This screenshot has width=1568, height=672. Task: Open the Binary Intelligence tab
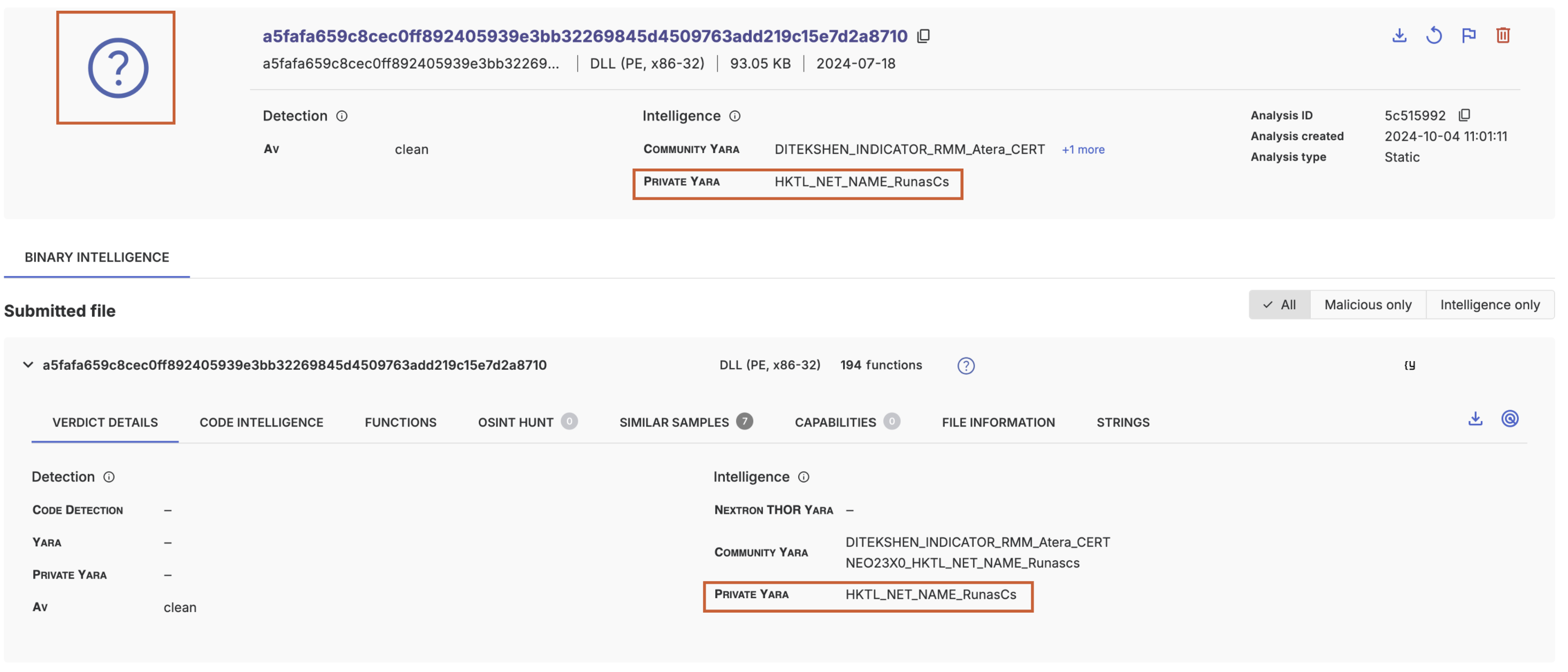[x=97, y=257]
